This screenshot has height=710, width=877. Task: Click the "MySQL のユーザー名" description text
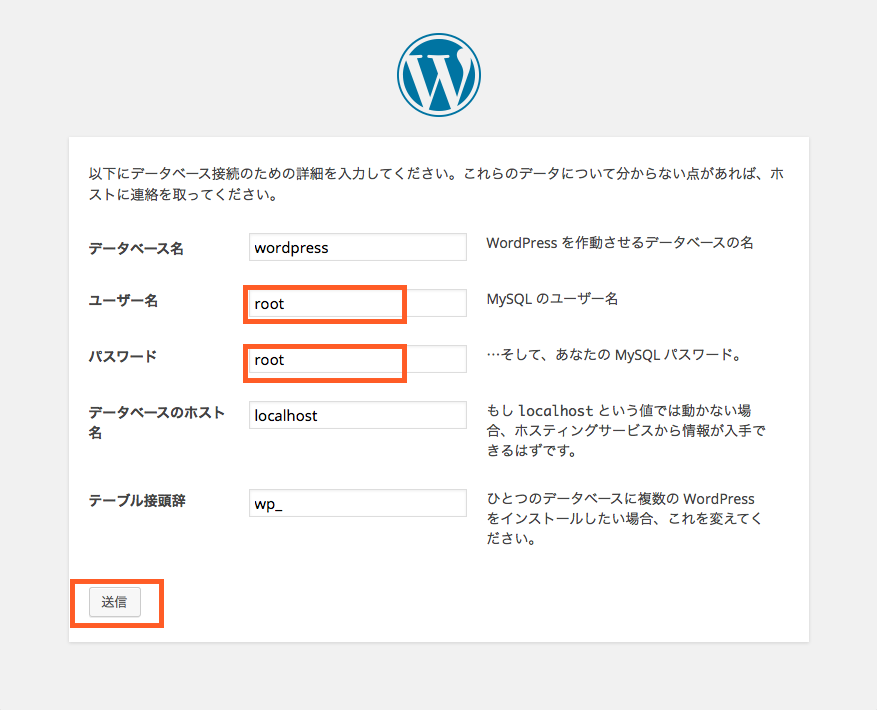click(552, 299)
